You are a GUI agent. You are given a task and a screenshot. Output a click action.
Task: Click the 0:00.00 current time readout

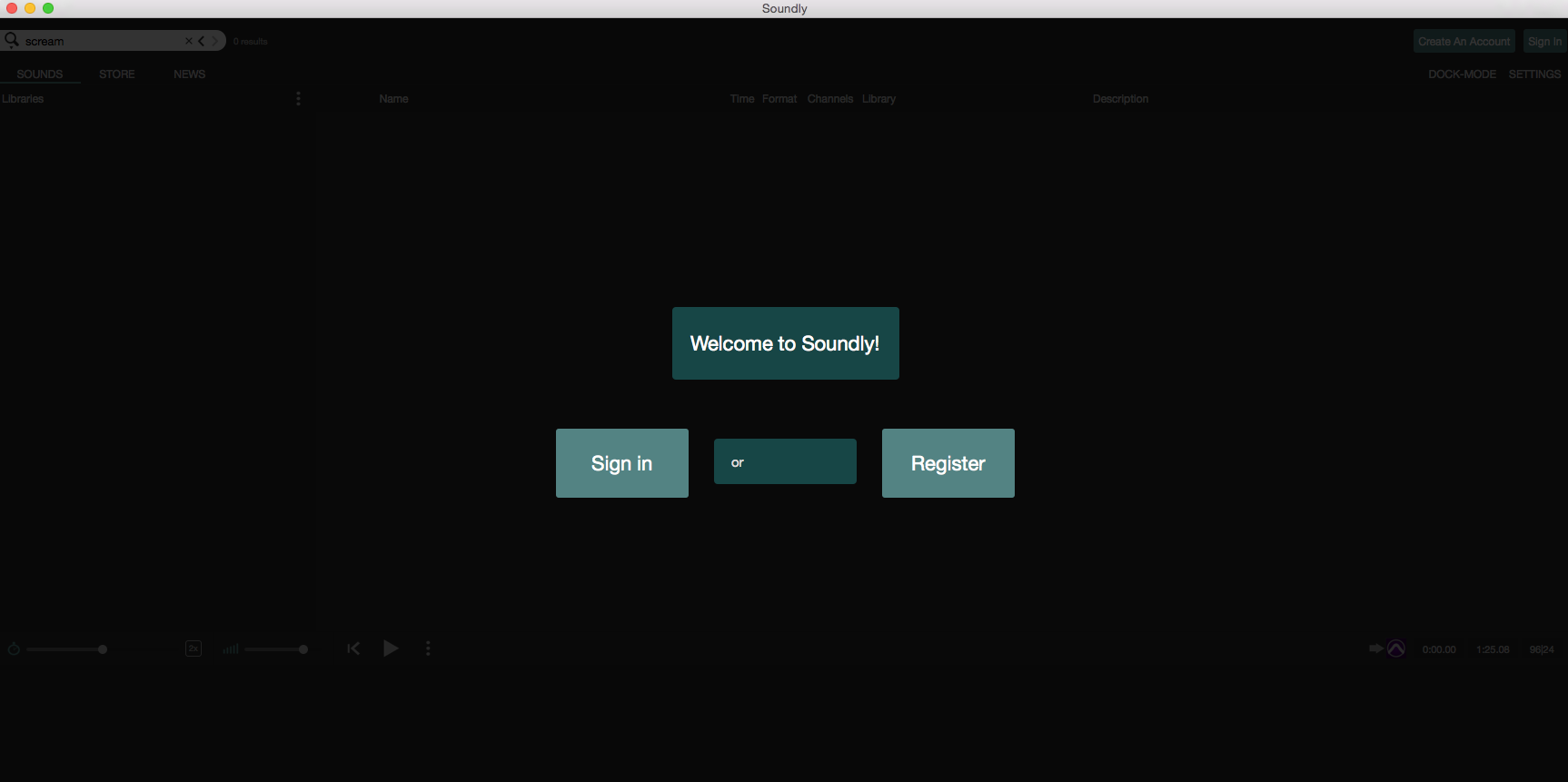coord(1439,649)
